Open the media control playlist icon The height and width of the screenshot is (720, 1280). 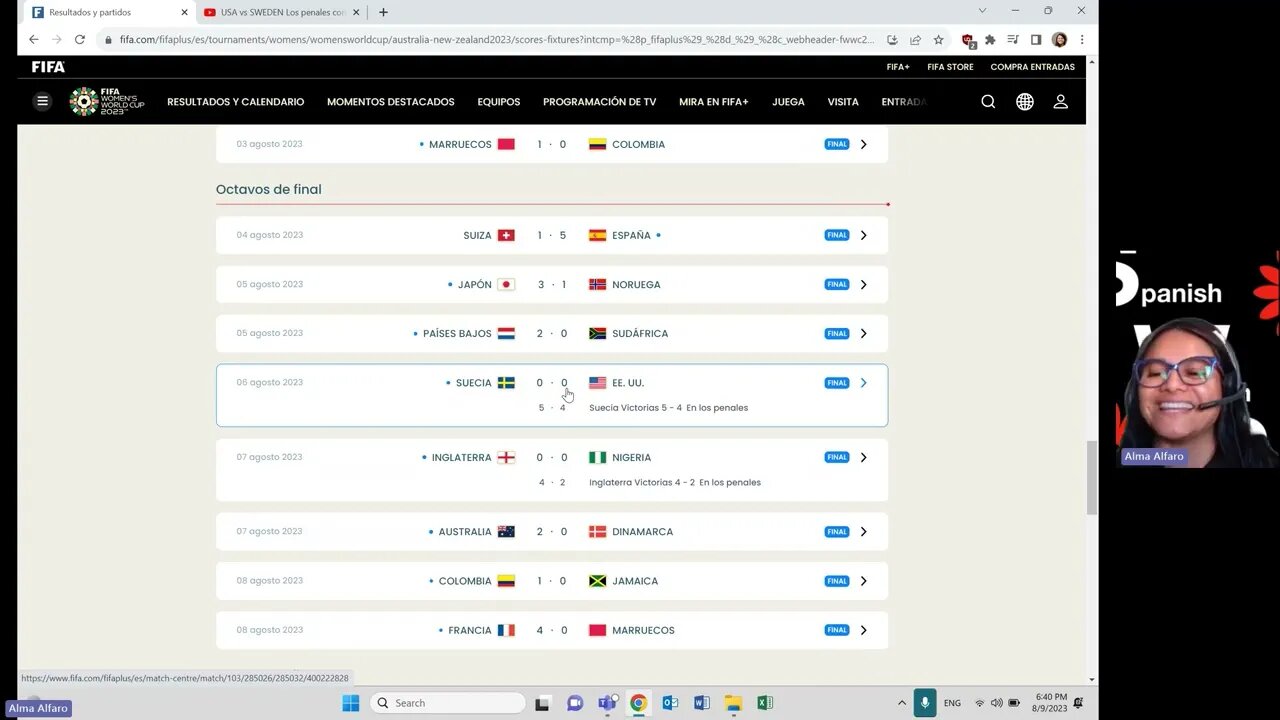(1013, 40)
